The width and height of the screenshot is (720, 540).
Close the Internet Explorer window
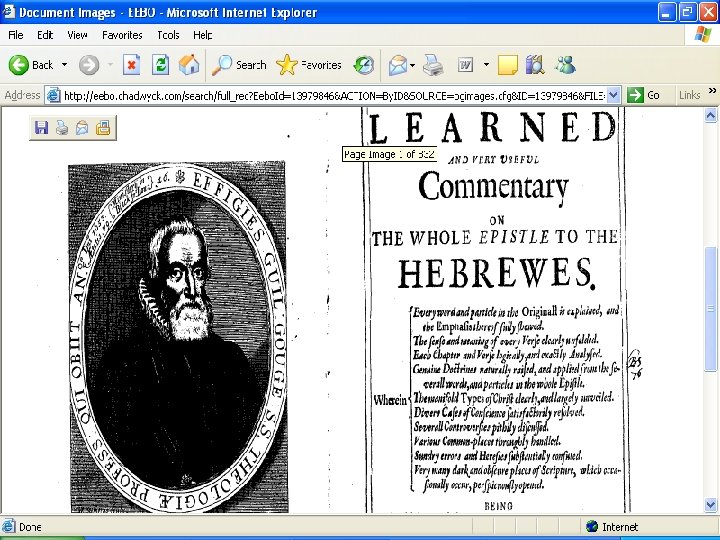(709, 12)
